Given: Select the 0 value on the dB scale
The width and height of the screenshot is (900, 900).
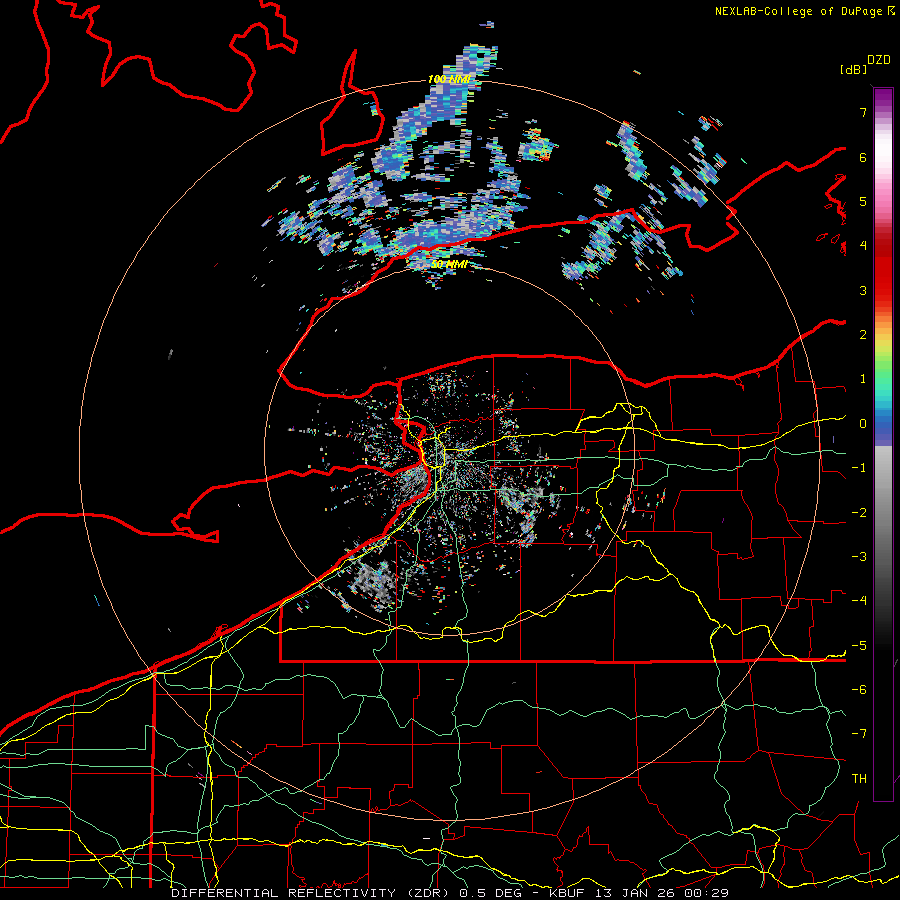Looking at the screenshot, I should coord(863,424).
